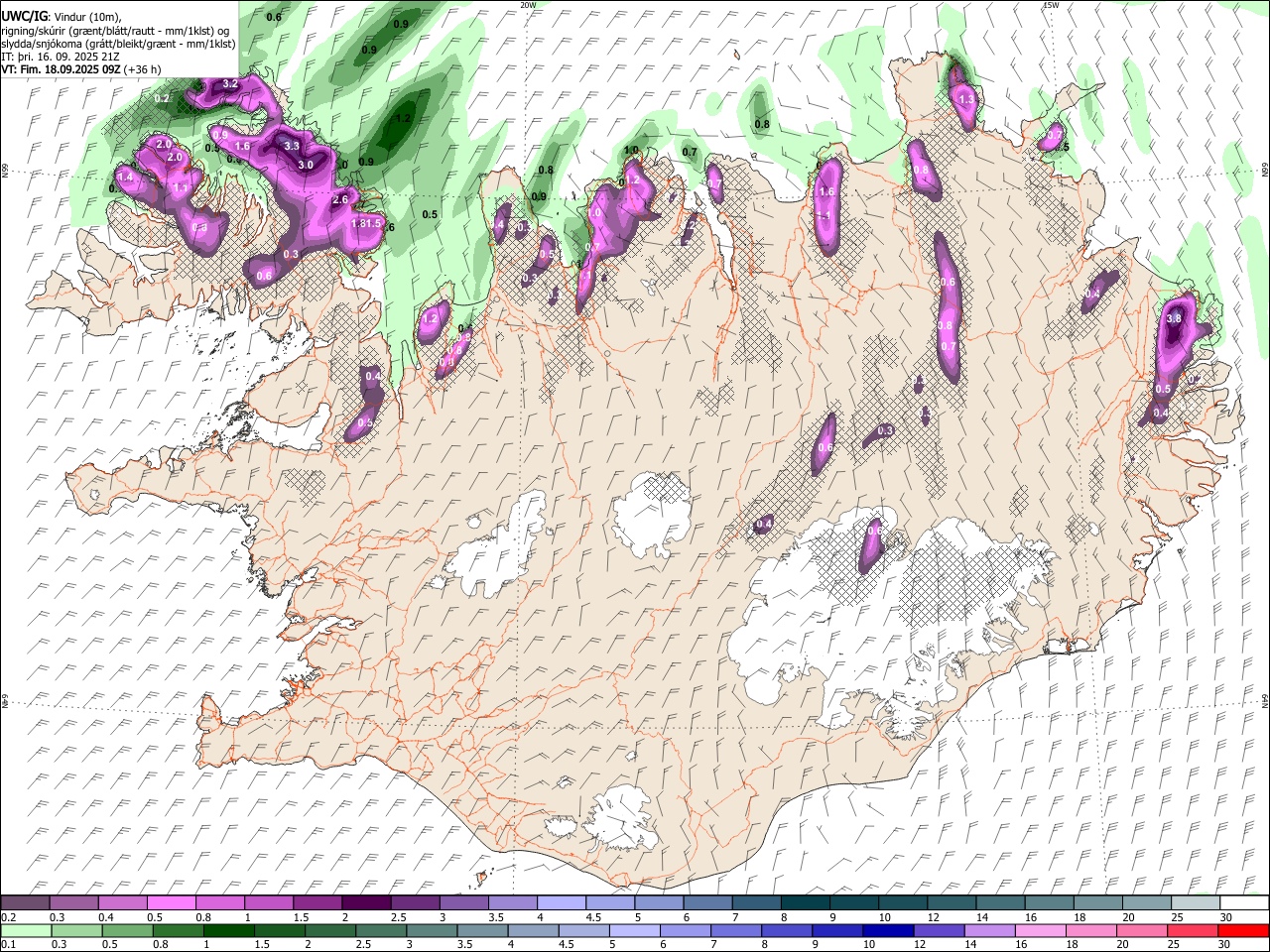This screenshot has height=952, width=1270.
Task: Pick the bright red rain-scale swatch labeled 30
Action: click(x=1242, y=931)
